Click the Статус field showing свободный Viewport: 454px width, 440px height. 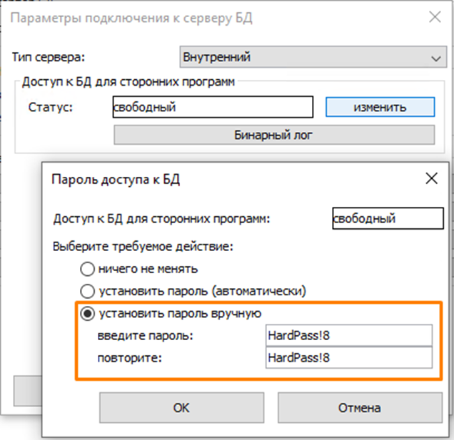(213, 107)
